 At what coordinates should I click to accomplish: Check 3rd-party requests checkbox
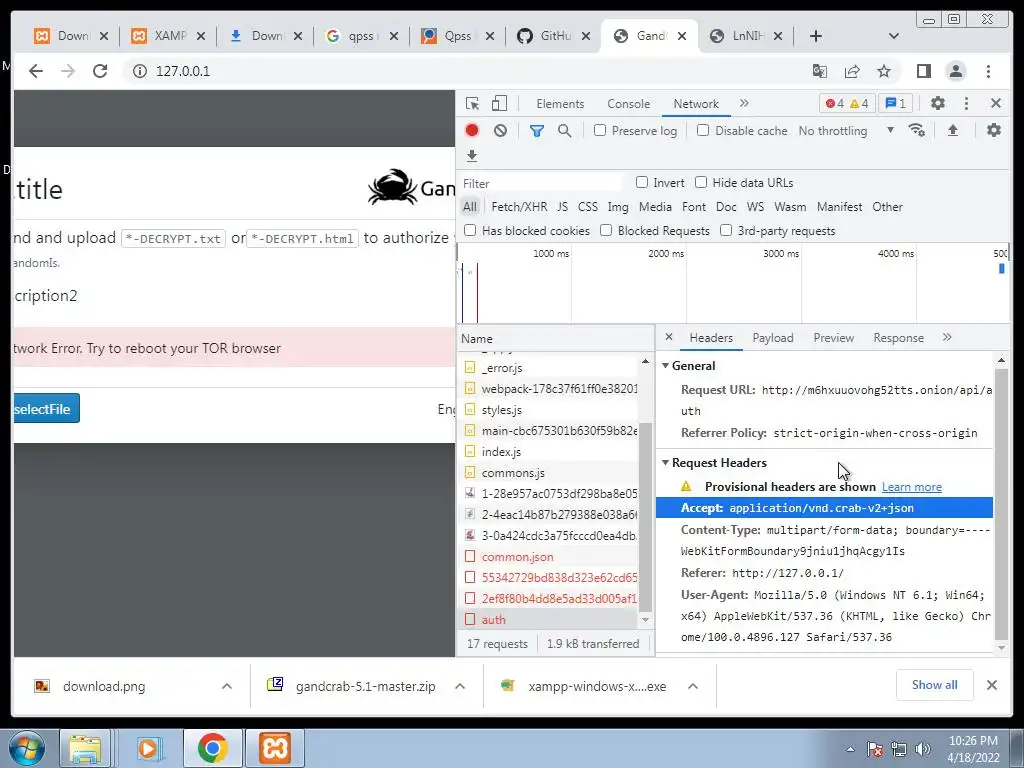(x=726, y=230)
